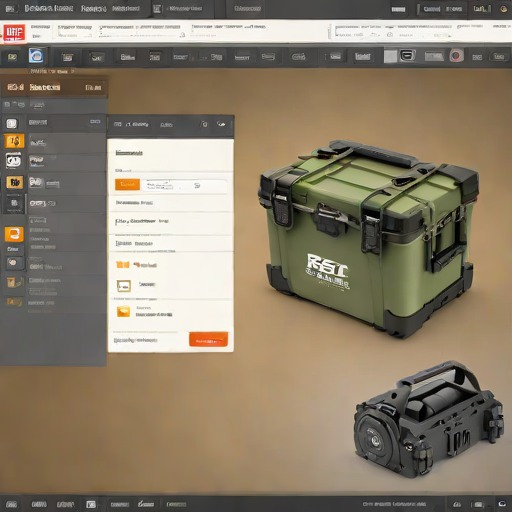The image size is (512, 512).
Task: Click the rightmost icon in the dialog's dark header
Action: coord(221,124)
